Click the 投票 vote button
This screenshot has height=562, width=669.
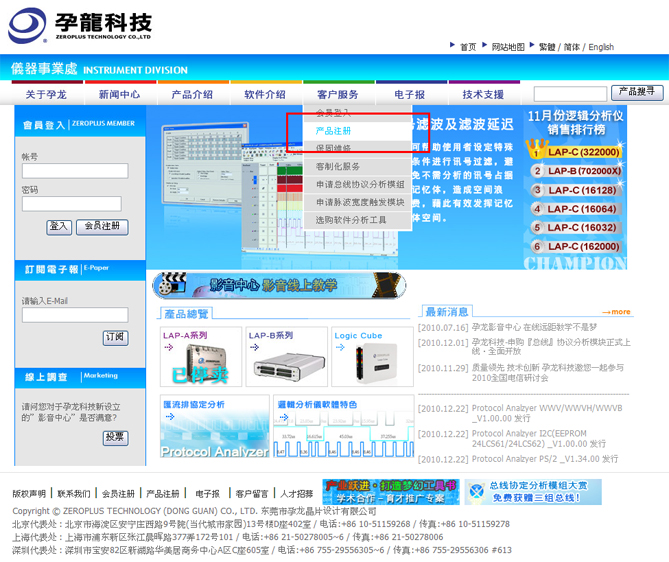click(115, 438)
